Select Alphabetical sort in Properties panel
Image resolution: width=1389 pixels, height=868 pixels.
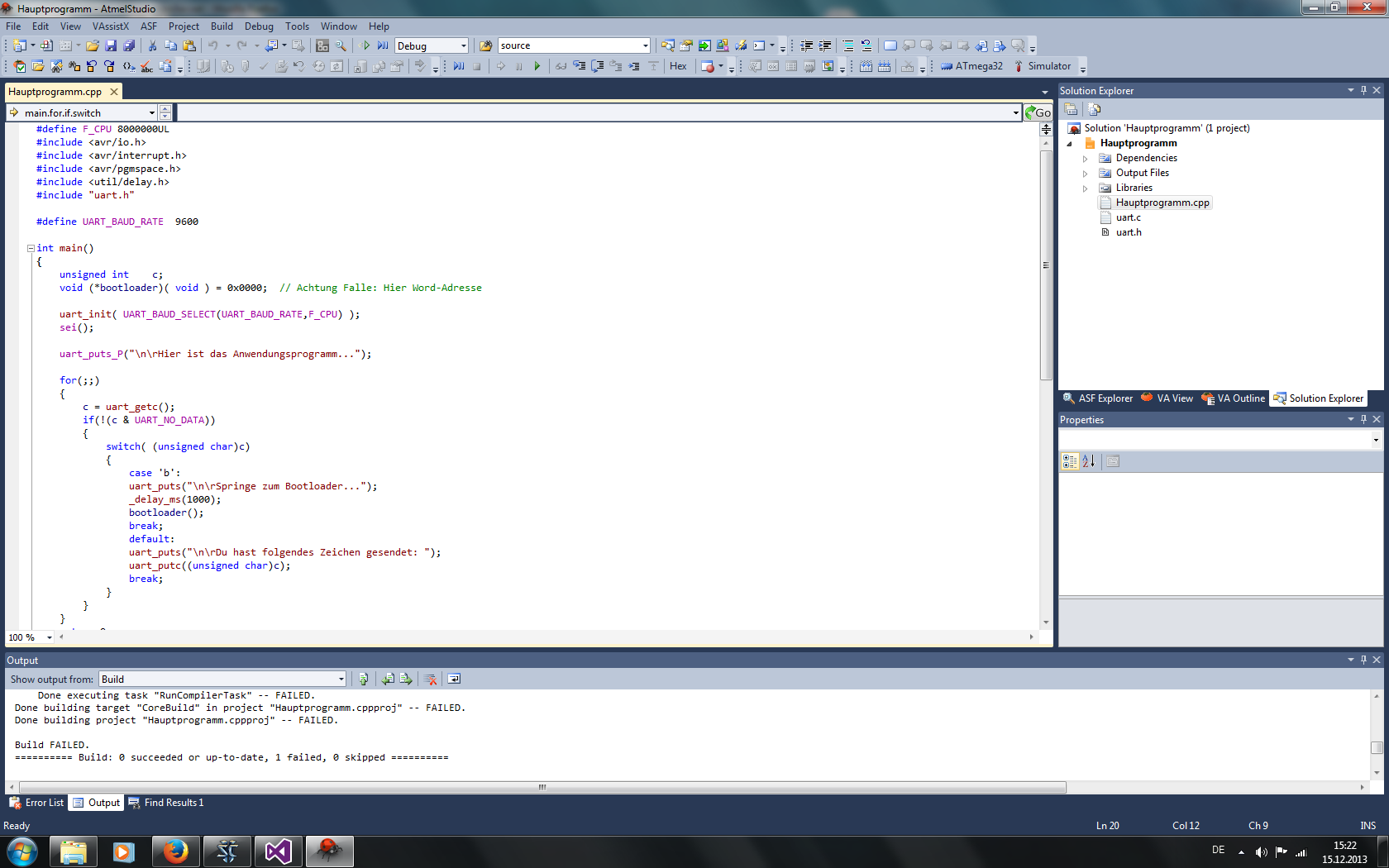[1089, 461]
